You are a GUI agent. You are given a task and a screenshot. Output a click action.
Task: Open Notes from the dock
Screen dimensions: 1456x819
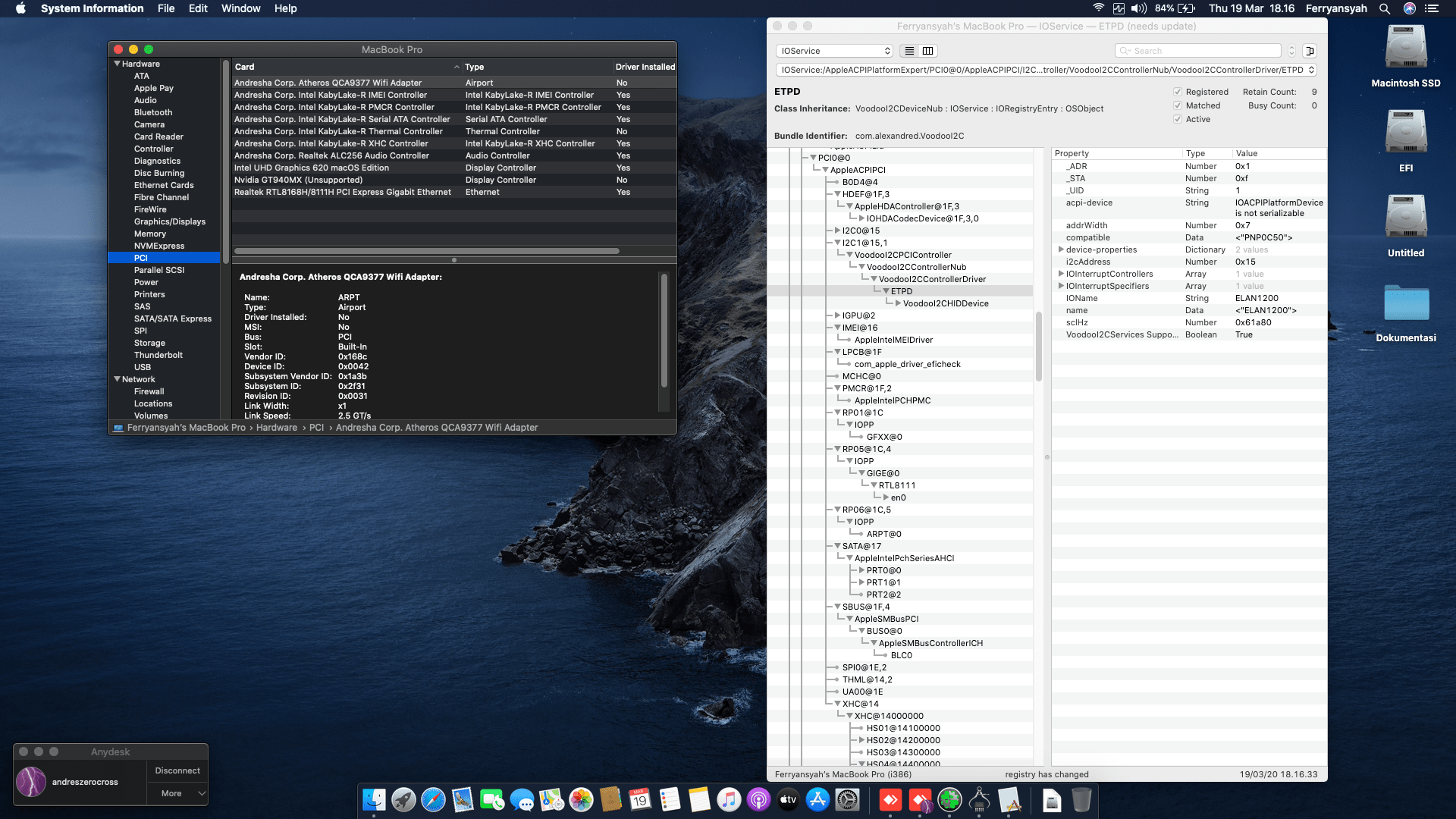699,799
